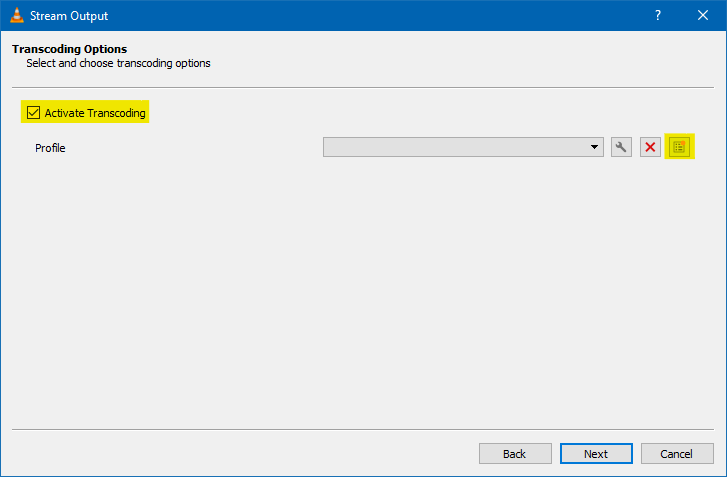Click the Profile label
Screen dimensions: 727x477
coord(50,148)
